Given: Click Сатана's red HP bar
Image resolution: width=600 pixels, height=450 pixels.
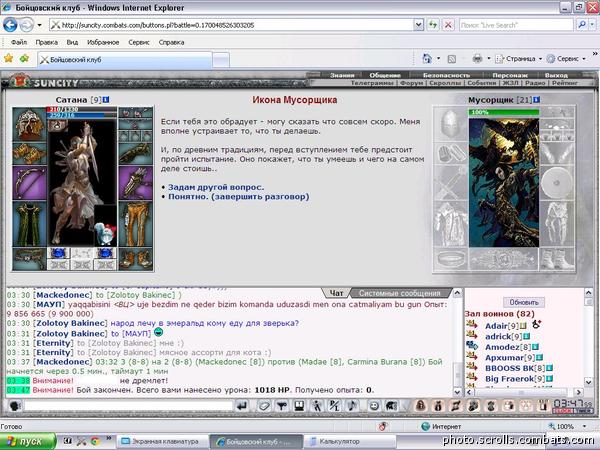Looking at the screenshot, I should tap(82, 109).
